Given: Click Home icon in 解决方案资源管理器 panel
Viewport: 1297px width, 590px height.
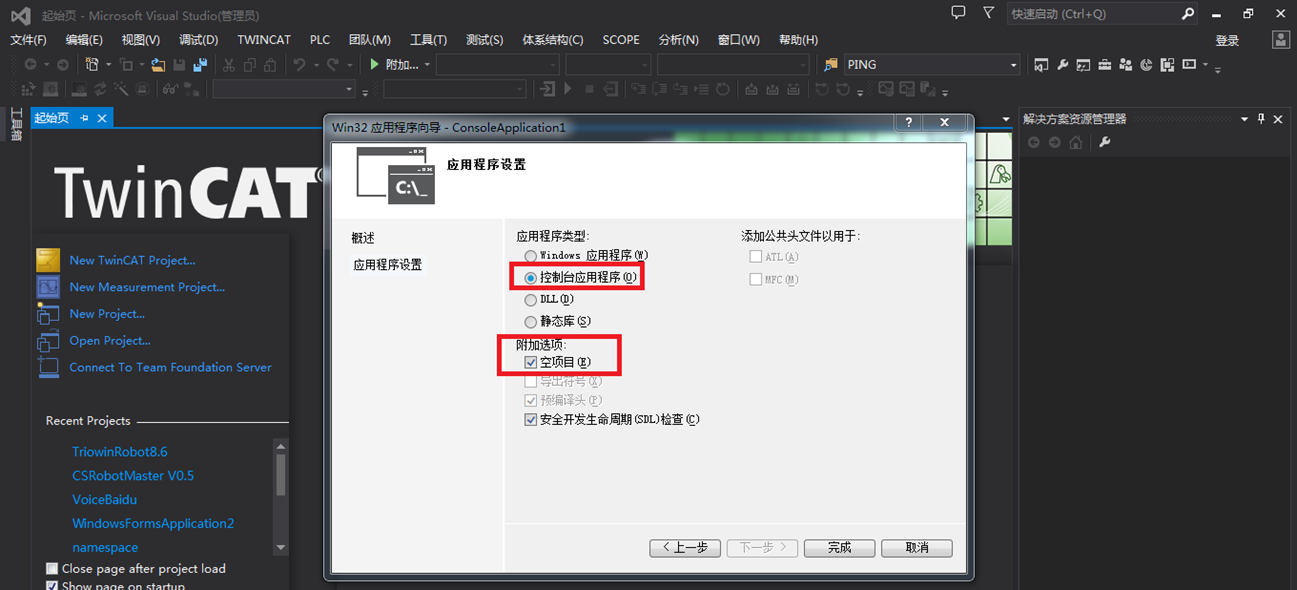Looking at the screenshot, I should (1076, 143).
